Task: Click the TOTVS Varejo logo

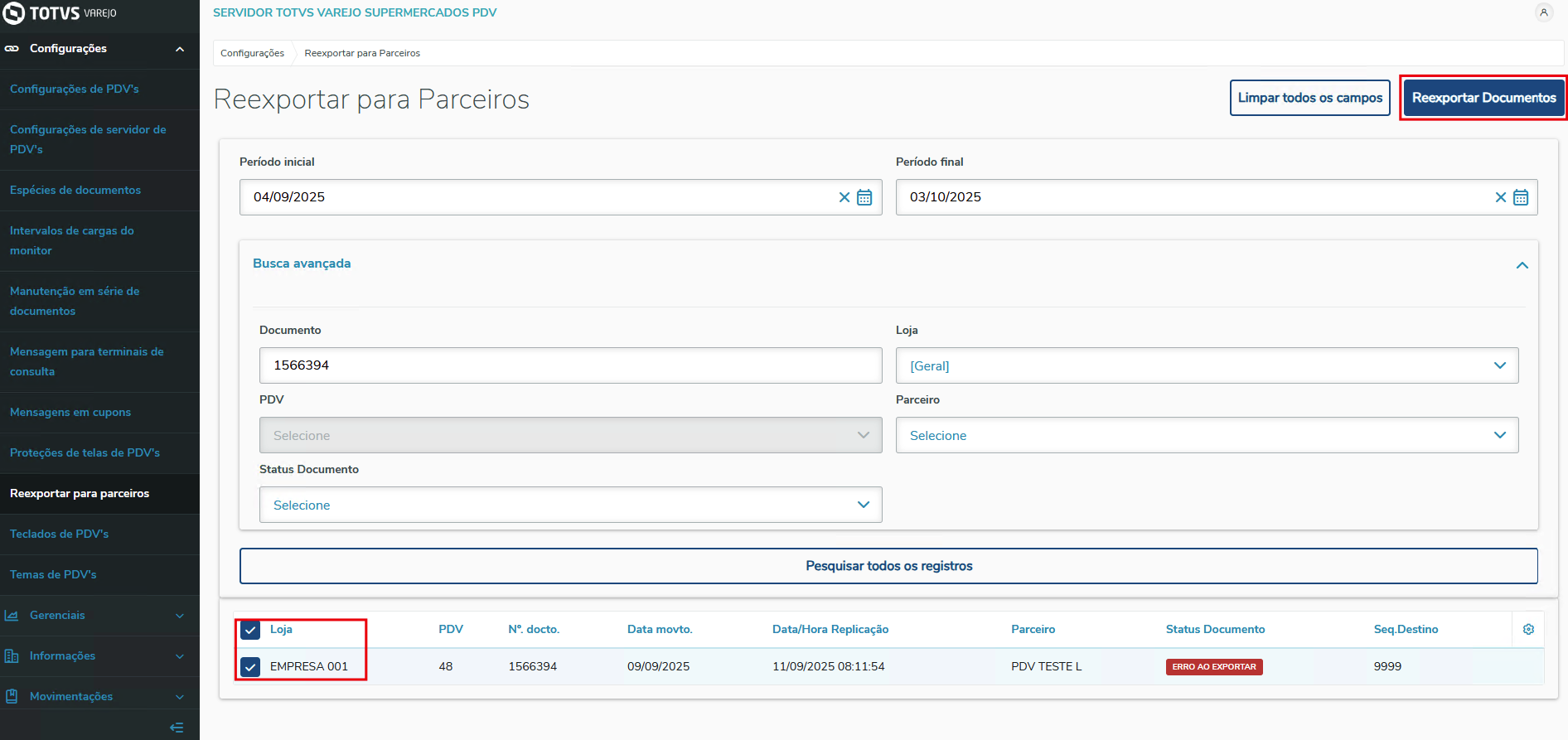Action: coord(60,13)
